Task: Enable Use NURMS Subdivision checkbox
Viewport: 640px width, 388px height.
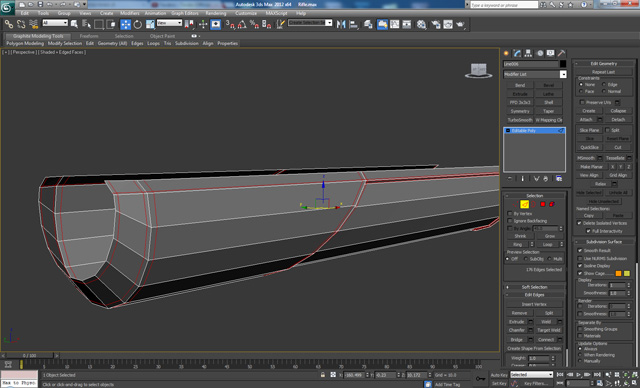Action: [x=580, y=258]
